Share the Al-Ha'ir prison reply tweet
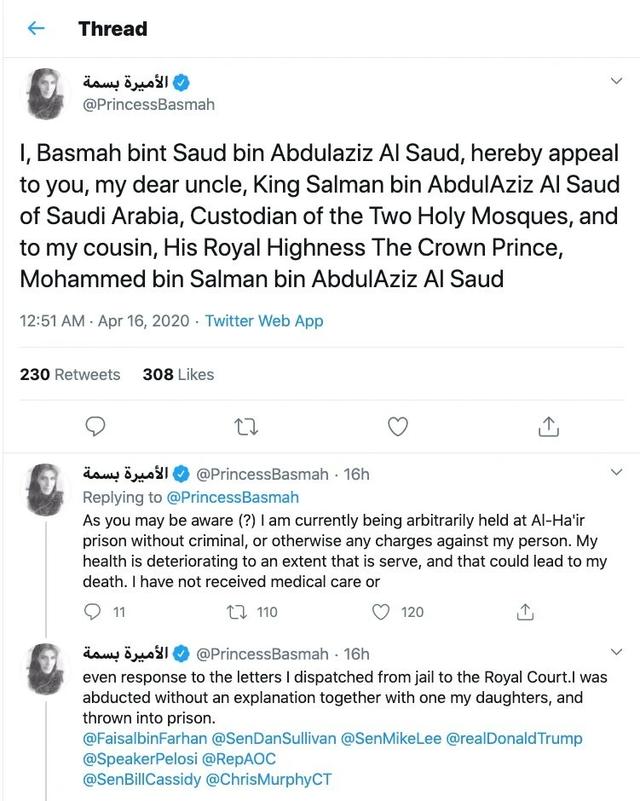 pos(525,611)
